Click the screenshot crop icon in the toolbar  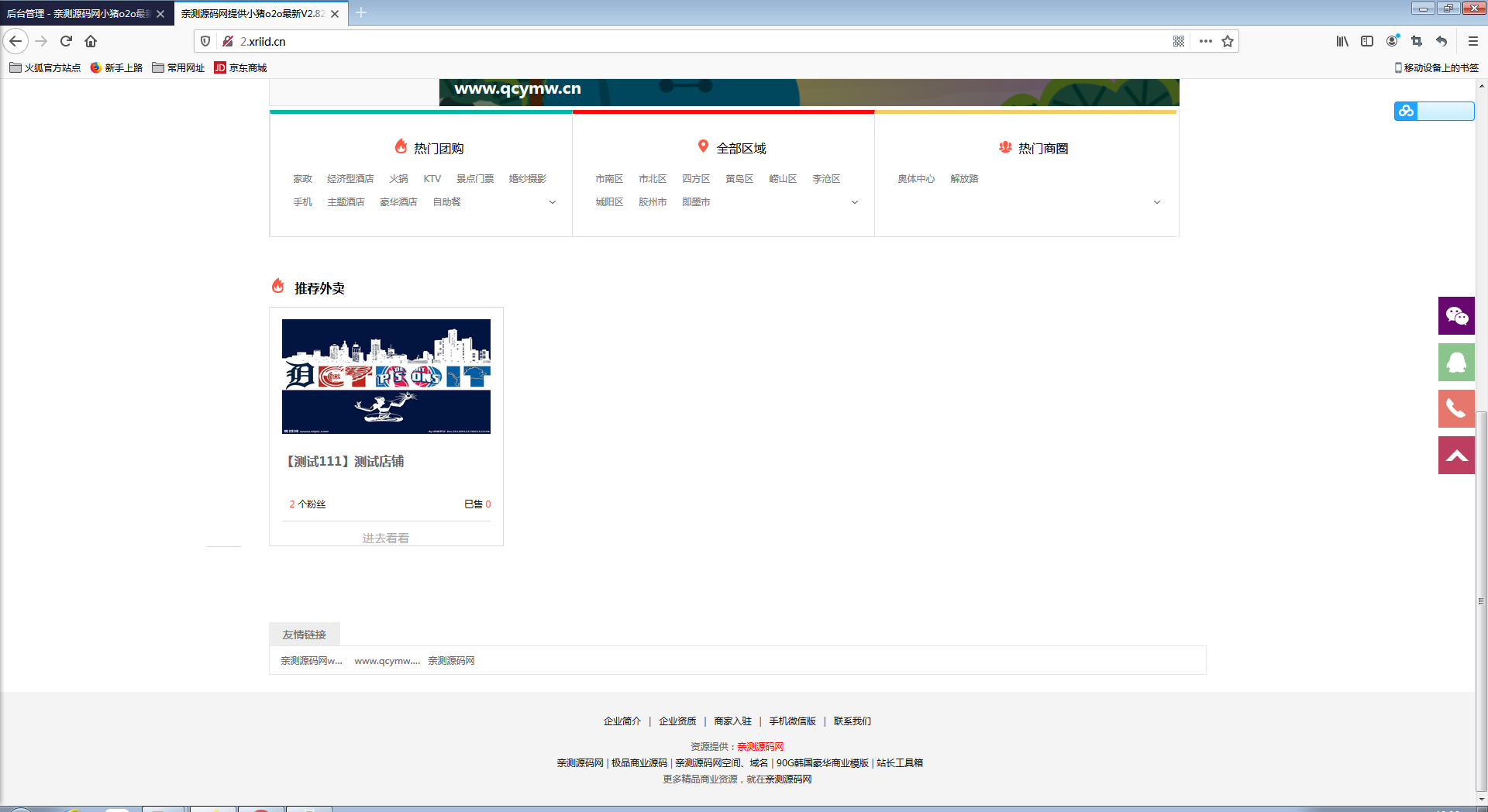click(x=1416, y=41)
